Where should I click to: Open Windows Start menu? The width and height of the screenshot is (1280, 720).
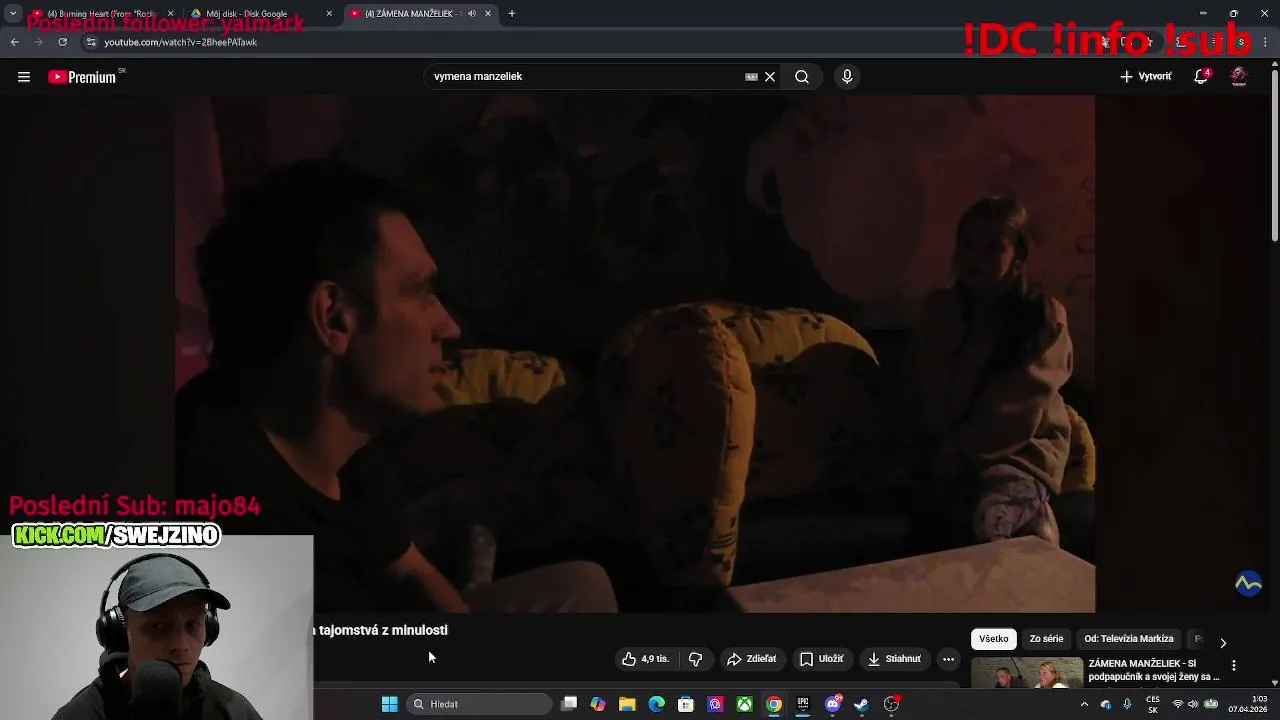point(390,704)
